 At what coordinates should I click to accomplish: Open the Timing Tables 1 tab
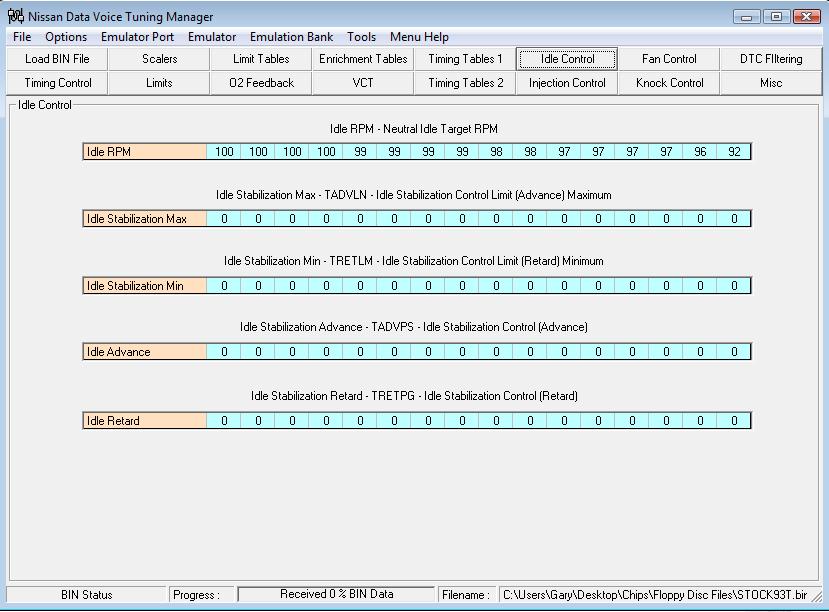(x=465, y=59)
